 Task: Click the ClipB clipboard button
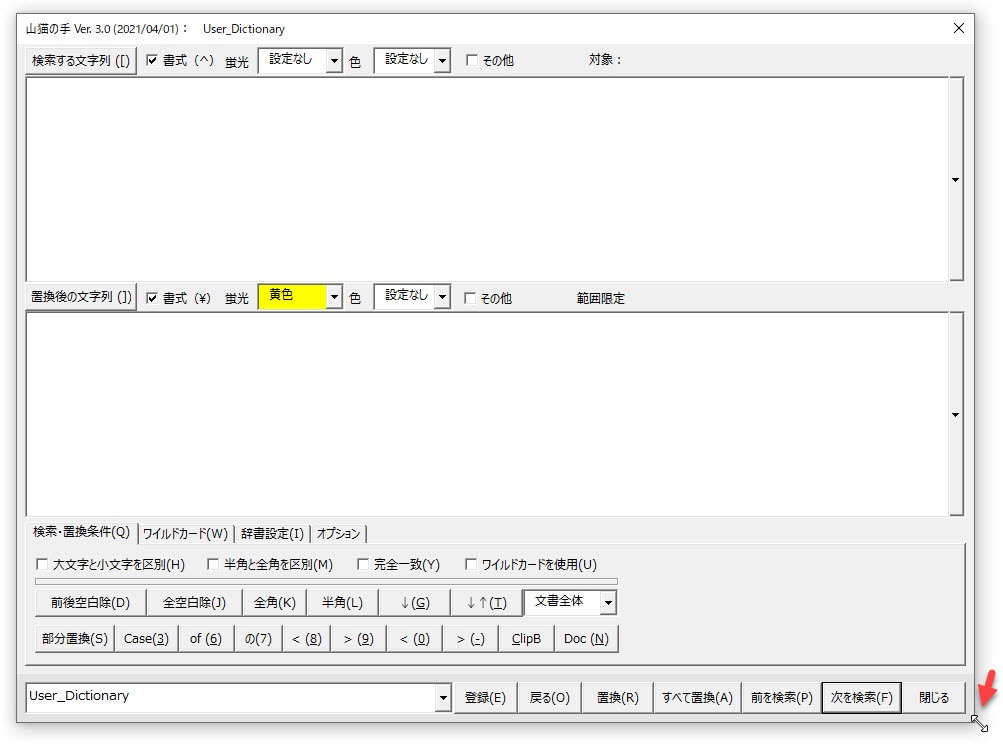point(526,639)
